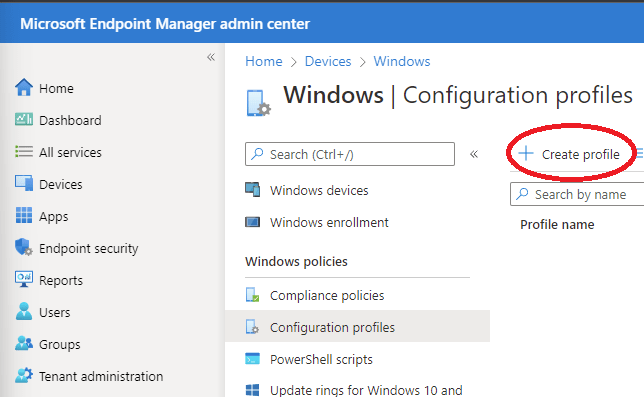
Task: Click Create profile button
Action: (x=570, y=154)
